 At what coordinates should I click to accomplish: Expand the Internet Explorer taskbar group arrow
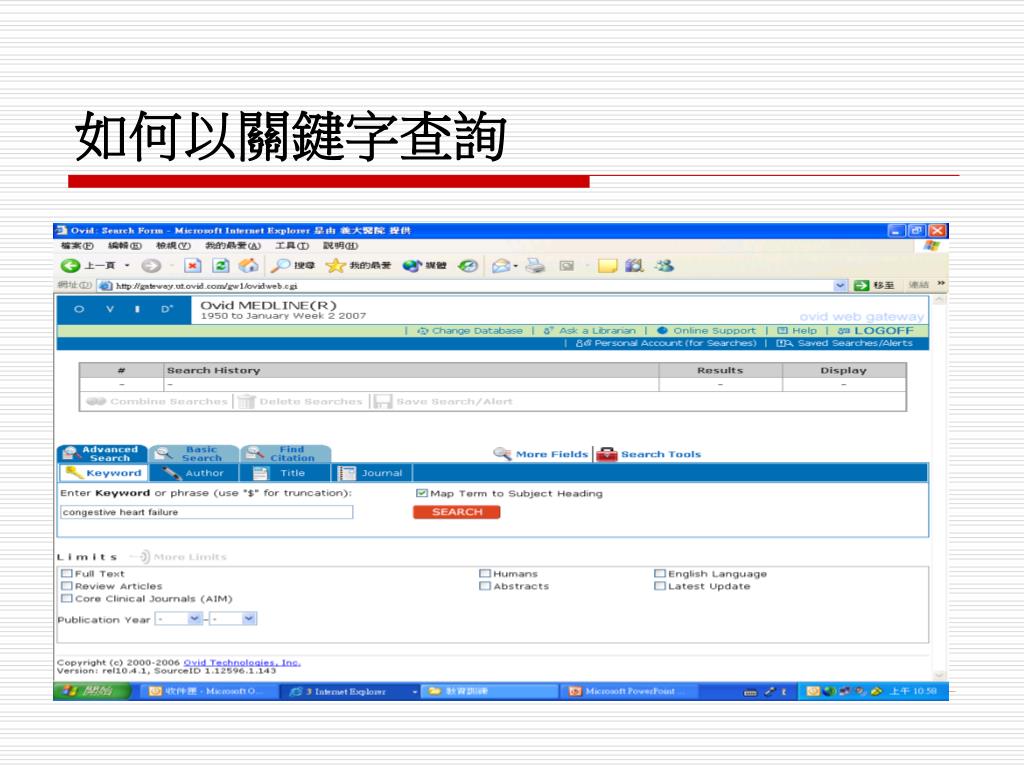point(415,691)
